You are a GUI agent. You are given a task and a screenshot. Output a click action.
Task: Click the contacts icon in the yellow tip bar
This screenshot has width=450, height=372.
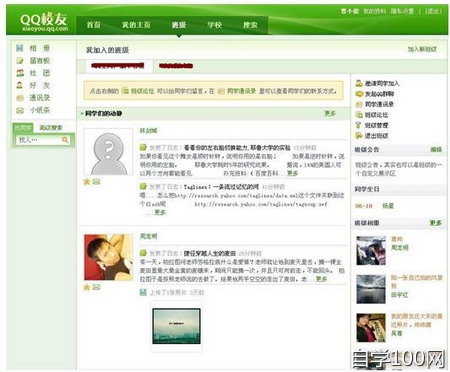[x=221, y=91]
